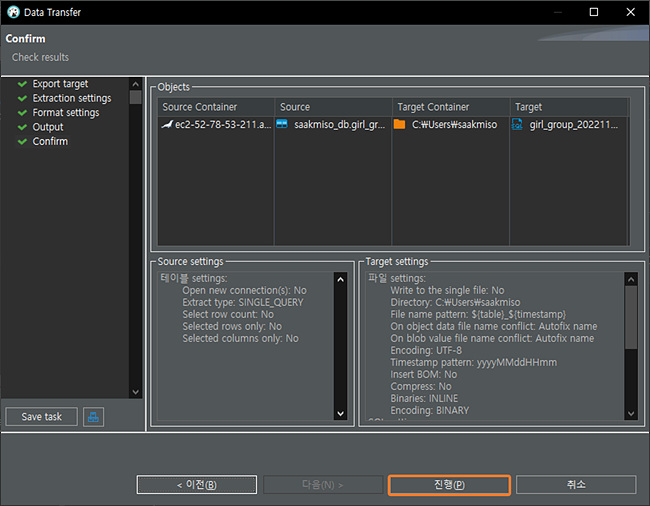Click the '파일 settings:' heading
Viewport: 650px width, 506px height.
(x=397, y=278)
